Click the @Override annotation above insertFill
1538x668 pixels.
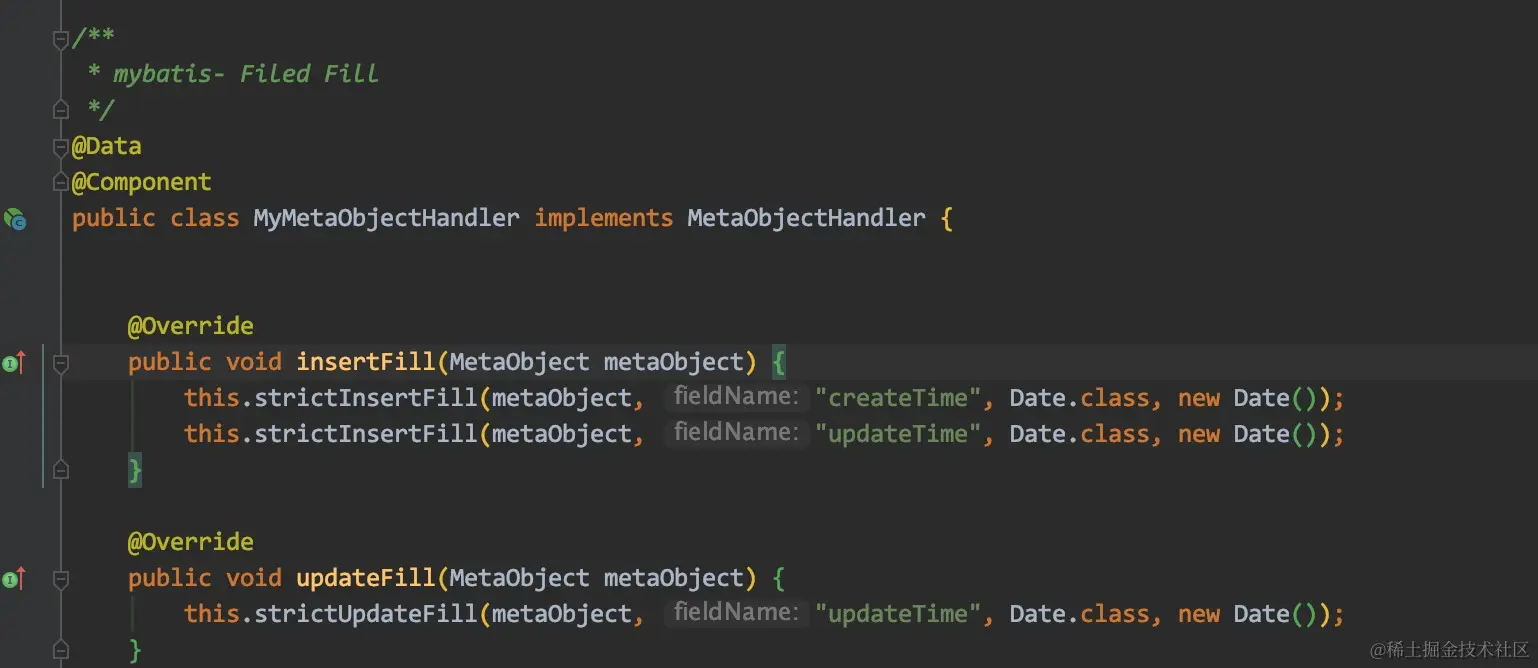point(190,326)
